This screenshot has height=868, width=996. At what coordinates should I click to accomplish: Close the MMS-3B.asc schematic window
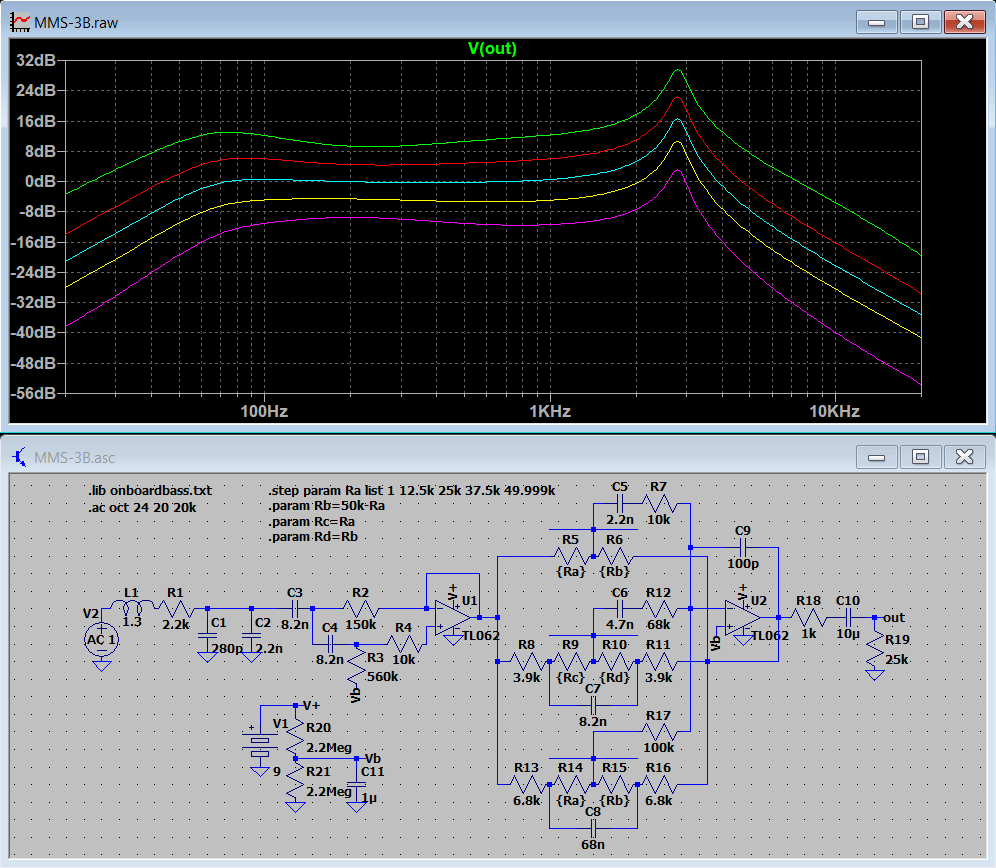coord(964,457)
